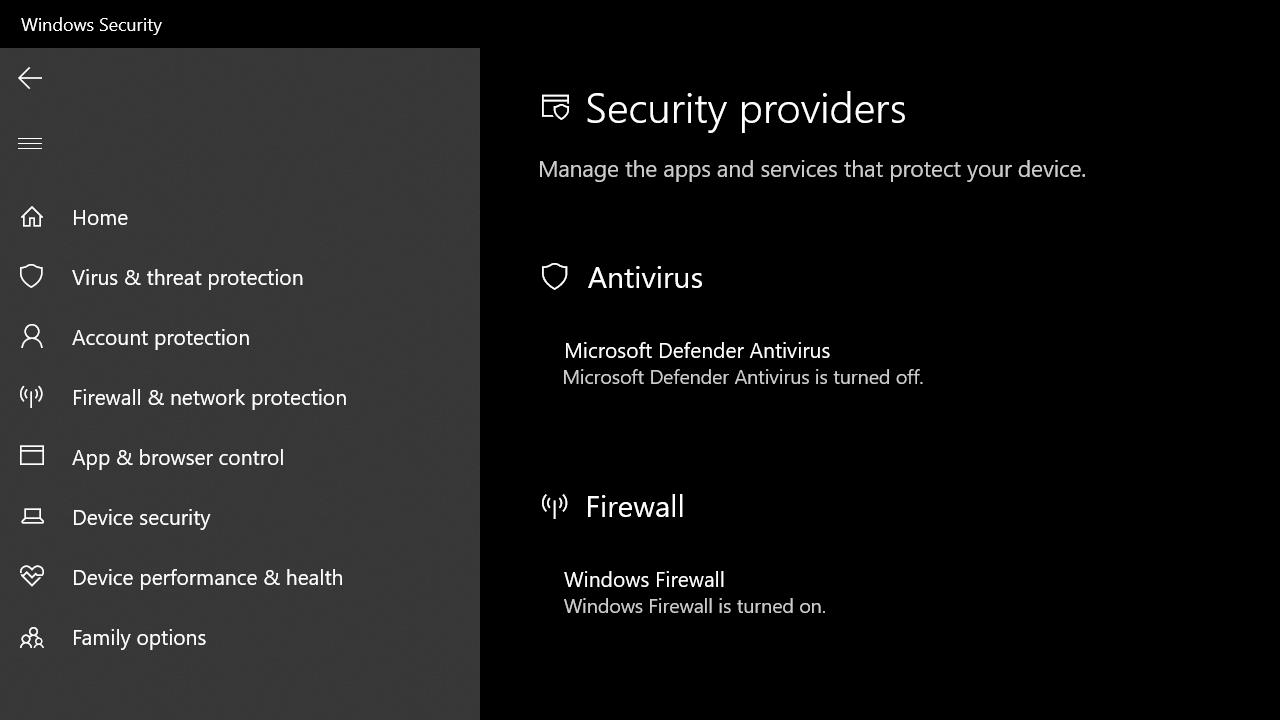1280x720 pixels.
Task: Open Device performance & health page
Action: pyautogui.click(x=207, y=577)
